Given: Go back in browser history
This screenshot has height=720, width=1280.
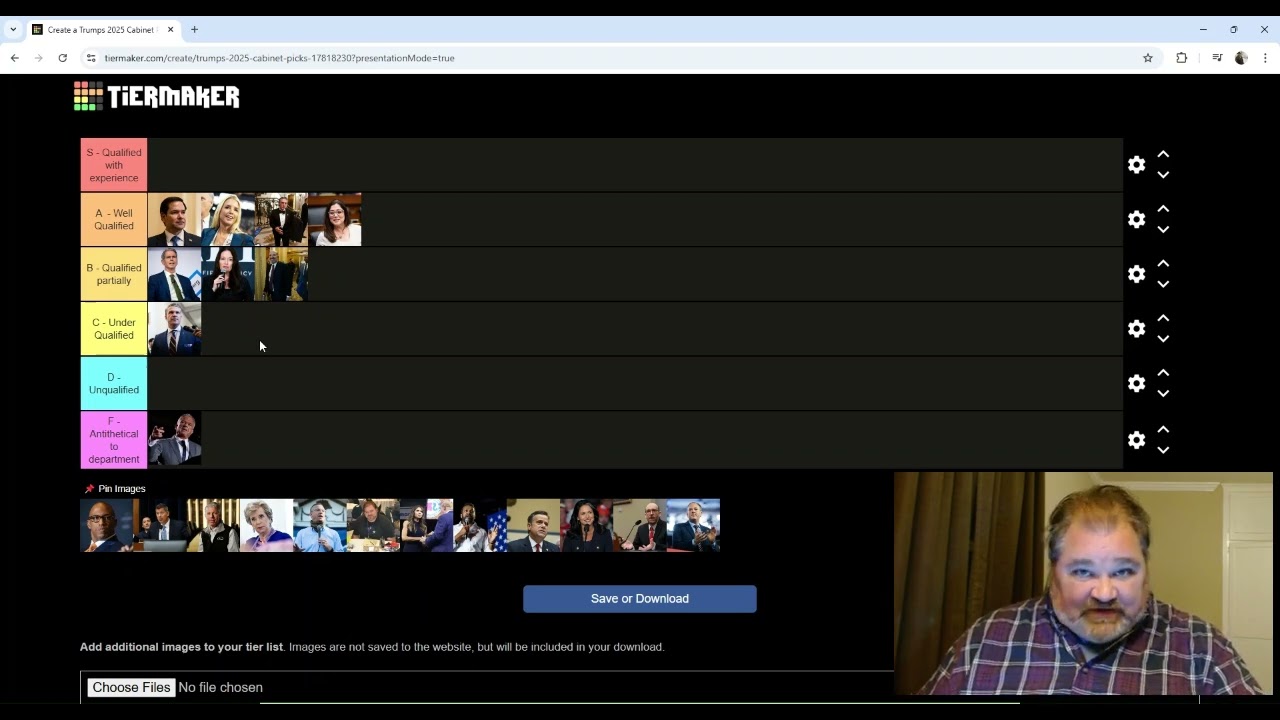Looking at the screenshot, I should [x=15, y=58].
